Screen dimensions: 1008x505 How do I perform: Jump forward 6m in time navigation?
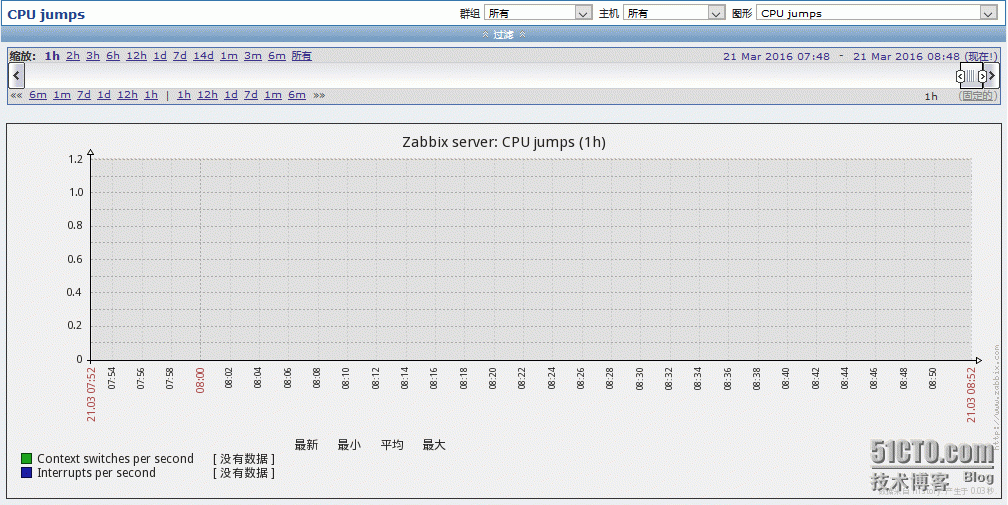(297, 95)
